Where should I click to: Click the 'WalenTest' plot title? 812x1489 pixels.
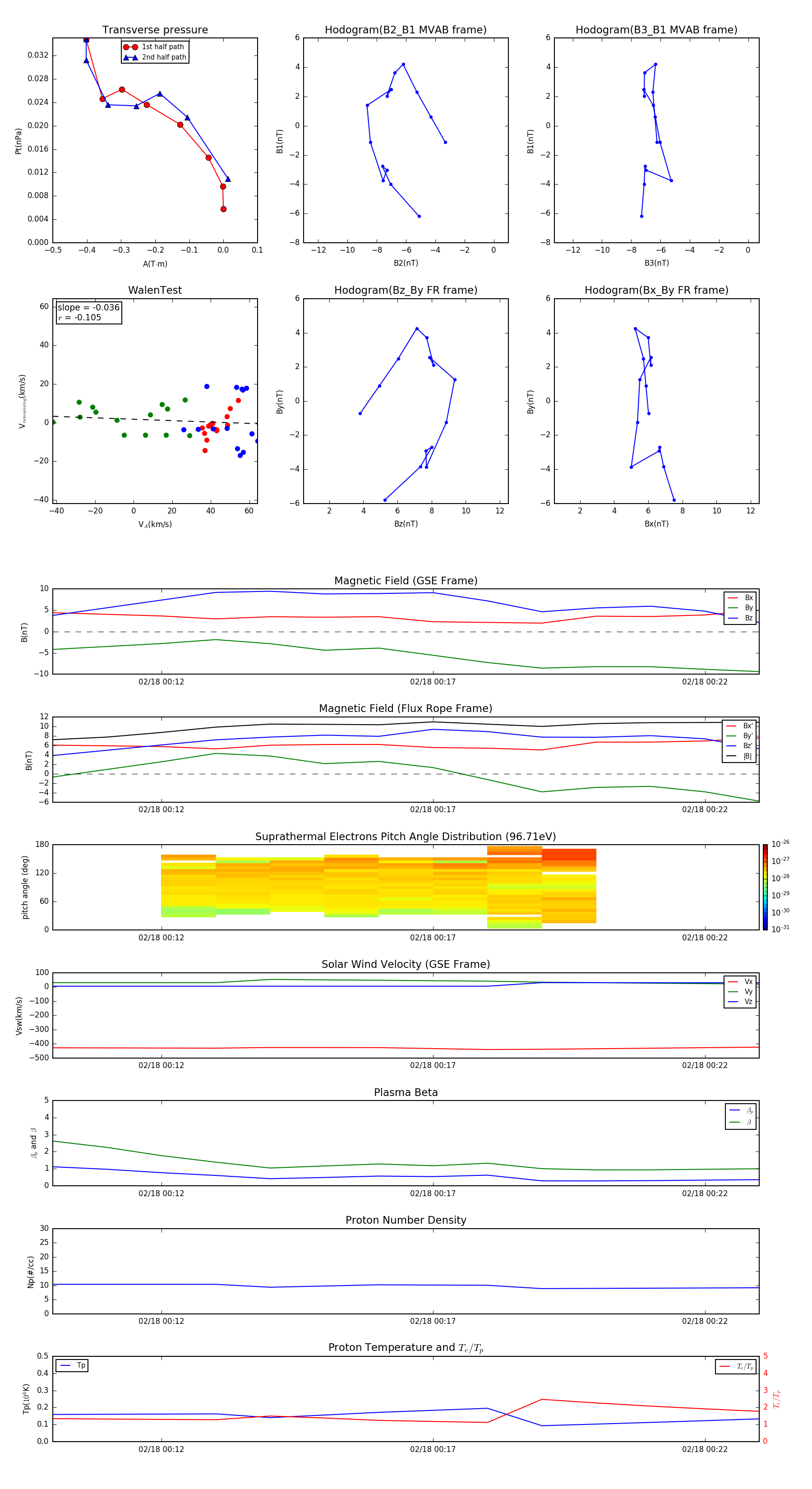pyautogui.click(x=155, y=290)
